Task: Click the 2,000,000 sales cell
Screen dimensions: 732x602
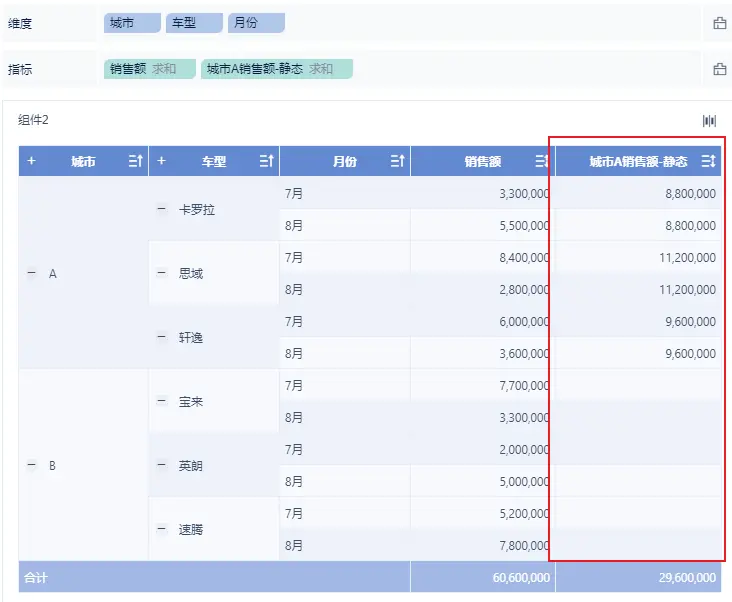Action: [x=483, y=449]
